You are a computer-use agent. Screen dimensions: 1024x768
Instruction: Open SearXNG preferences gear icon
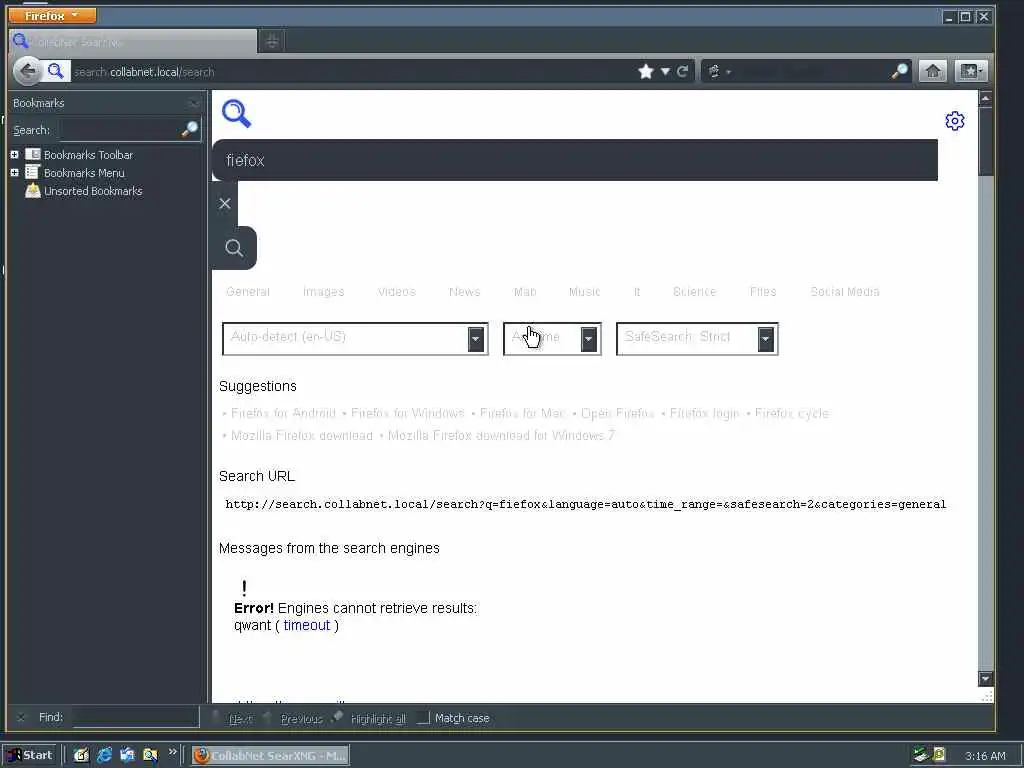click(955, 121)
